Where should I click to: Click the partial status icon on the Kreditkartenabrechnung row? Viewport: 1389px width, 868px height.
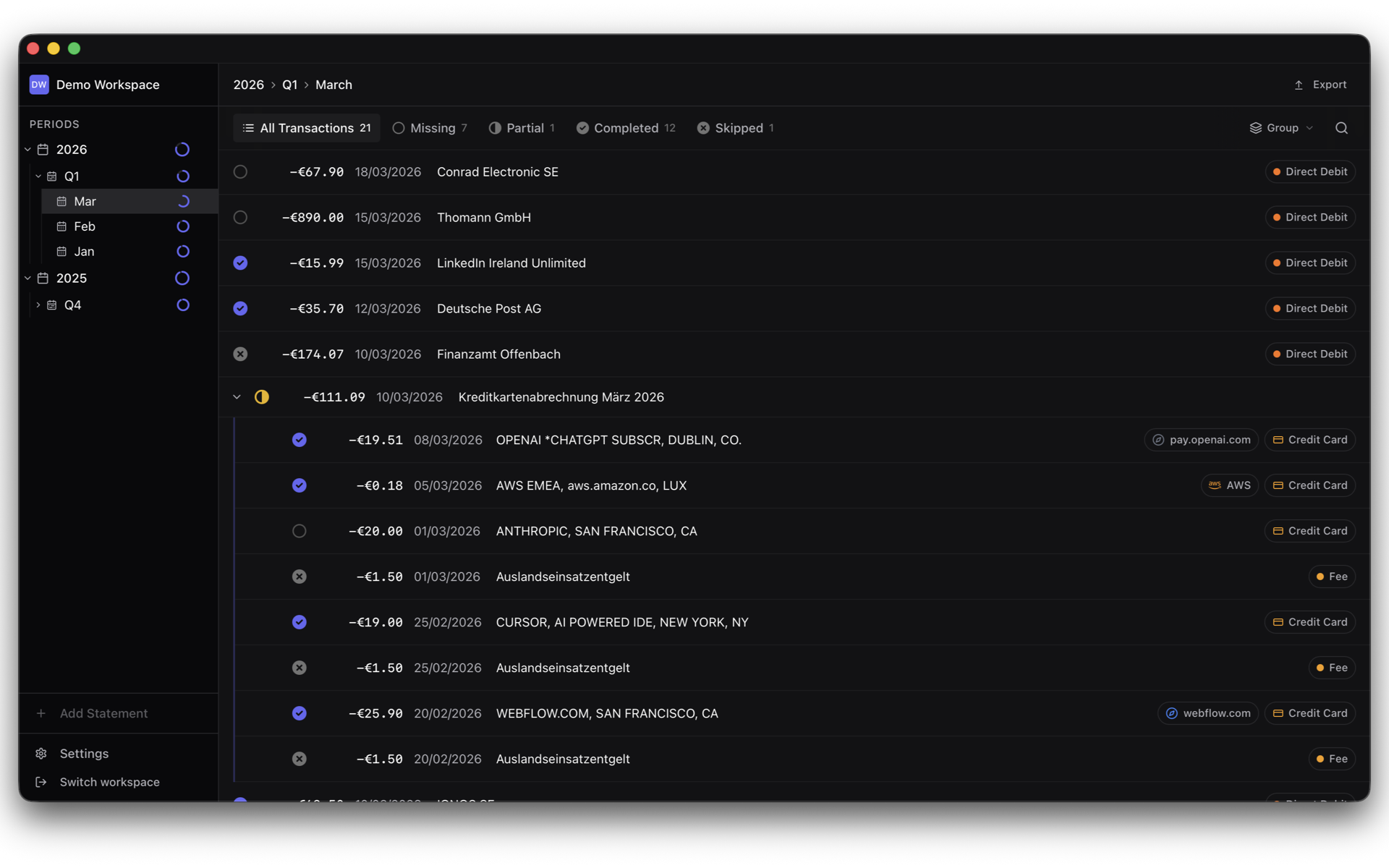(x=262, y=397)
